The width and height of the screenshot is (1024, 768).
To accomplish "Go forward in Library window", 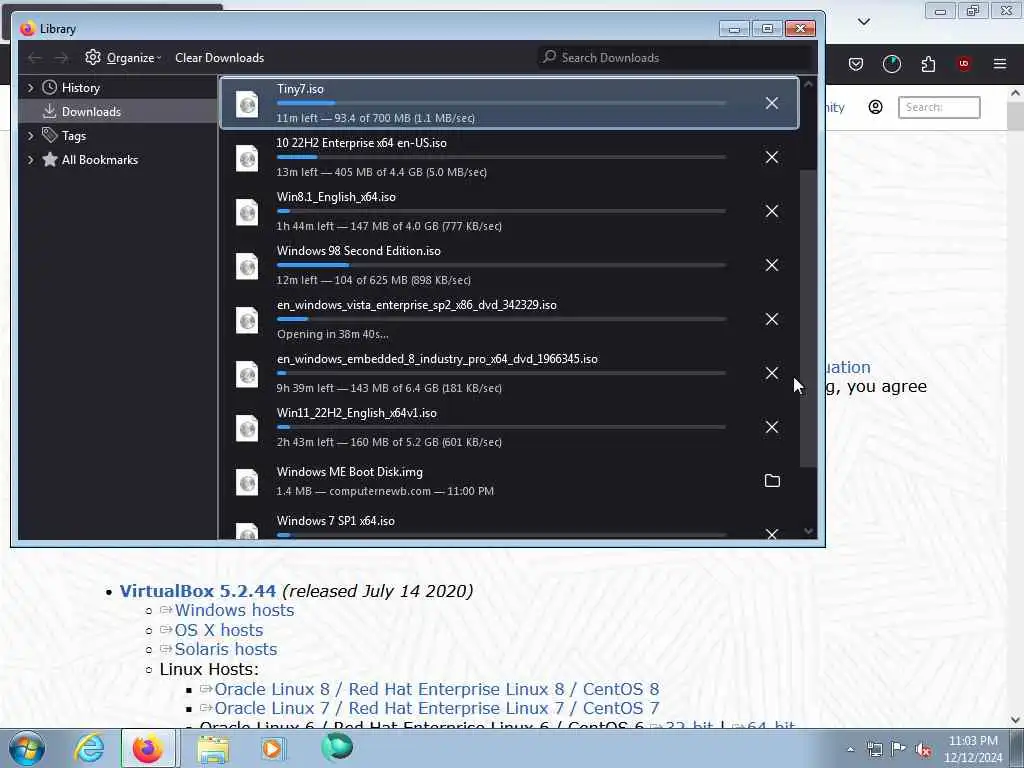I will (61, 58).
